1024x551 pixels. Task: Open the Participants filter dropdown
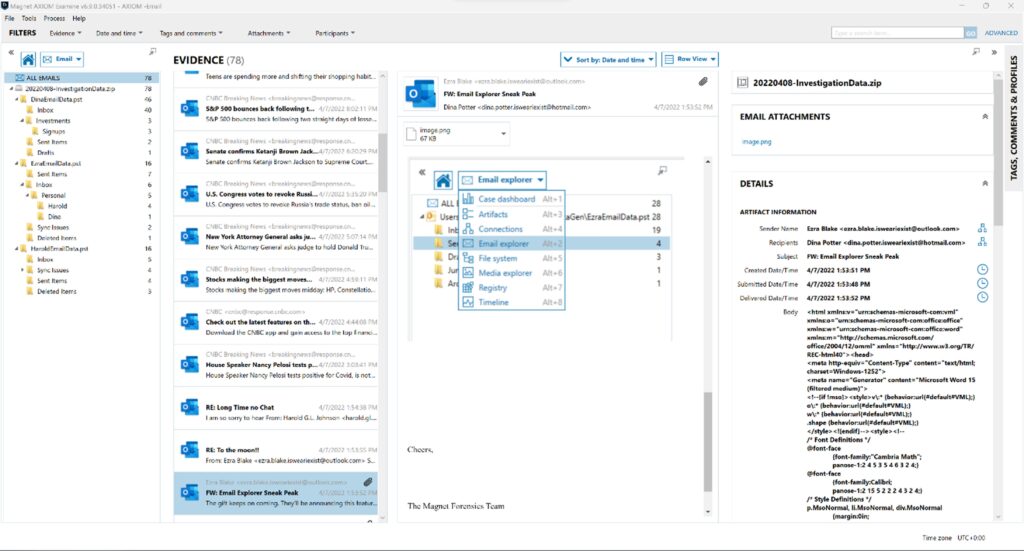point(335,33)
